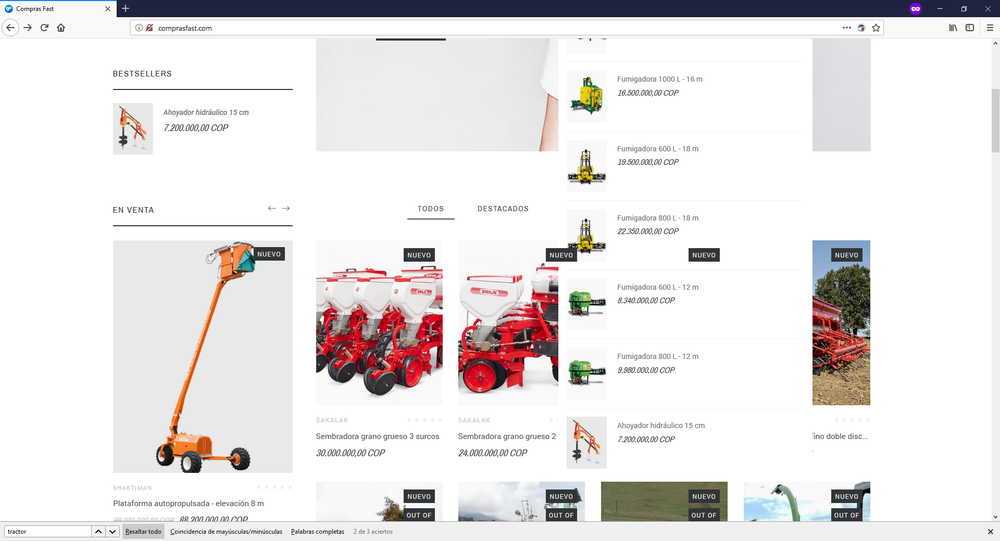
Task: Click price 24.000.000,00 COP
Action: [492, 453]
